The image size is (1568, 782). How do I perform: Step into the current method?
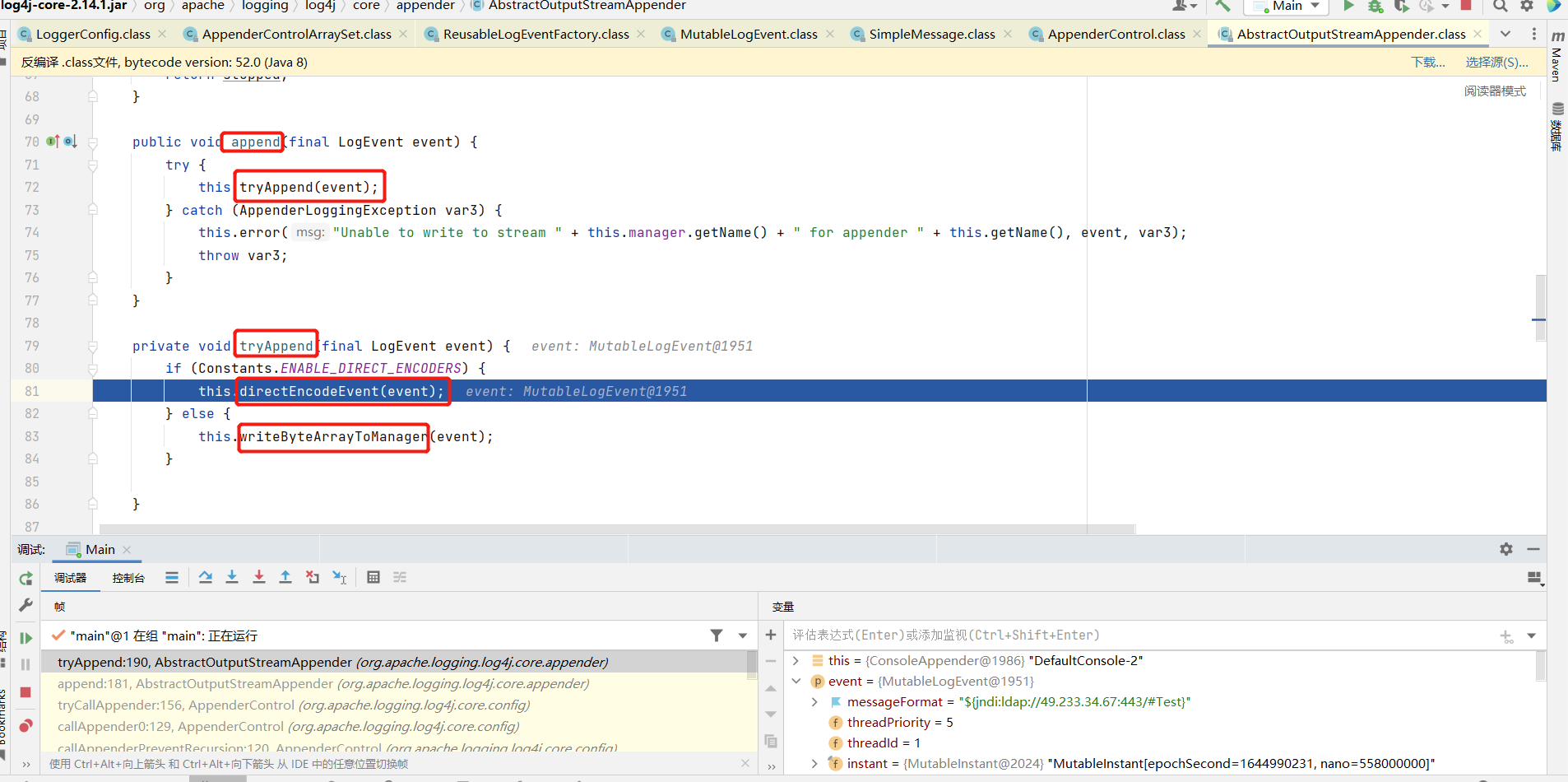tap(232, 577)
